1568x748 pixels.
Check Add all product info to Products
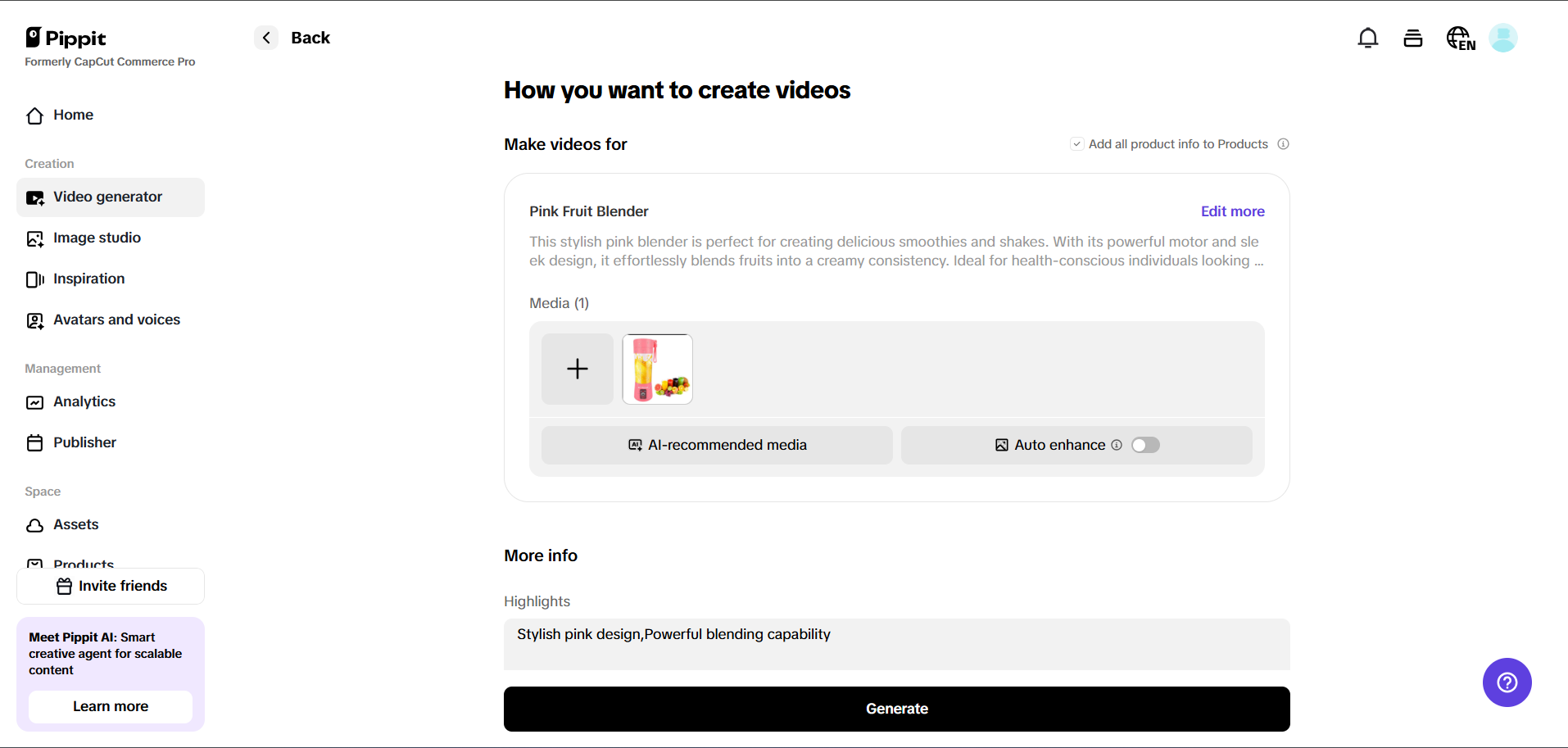coord(1077,144)
